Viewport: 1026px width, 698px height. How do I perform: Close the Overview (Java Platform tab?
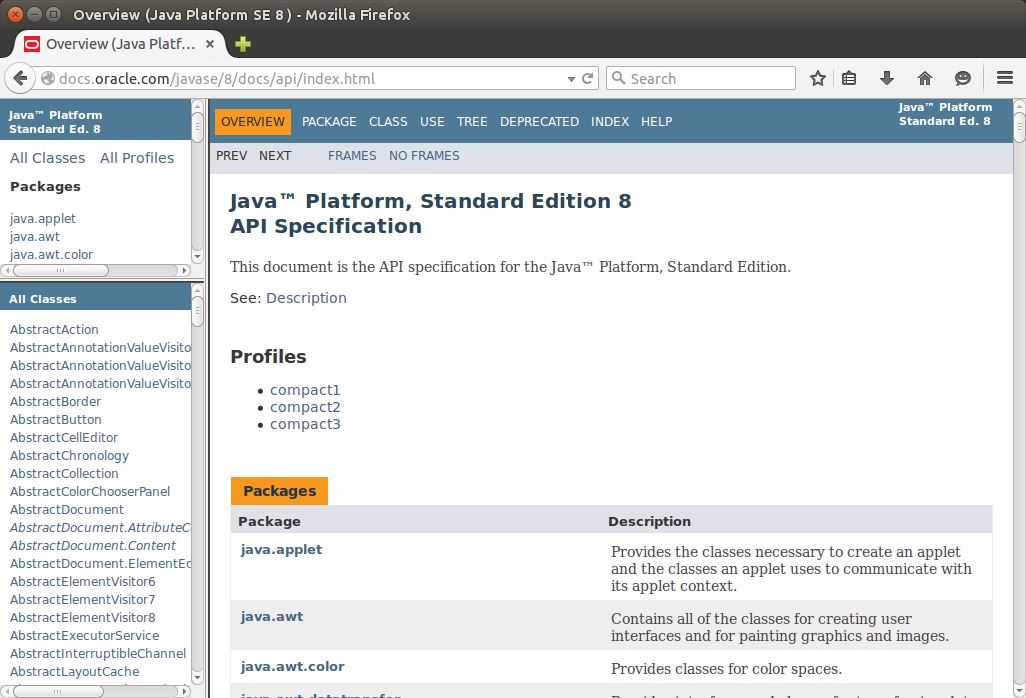coord(210,44)
